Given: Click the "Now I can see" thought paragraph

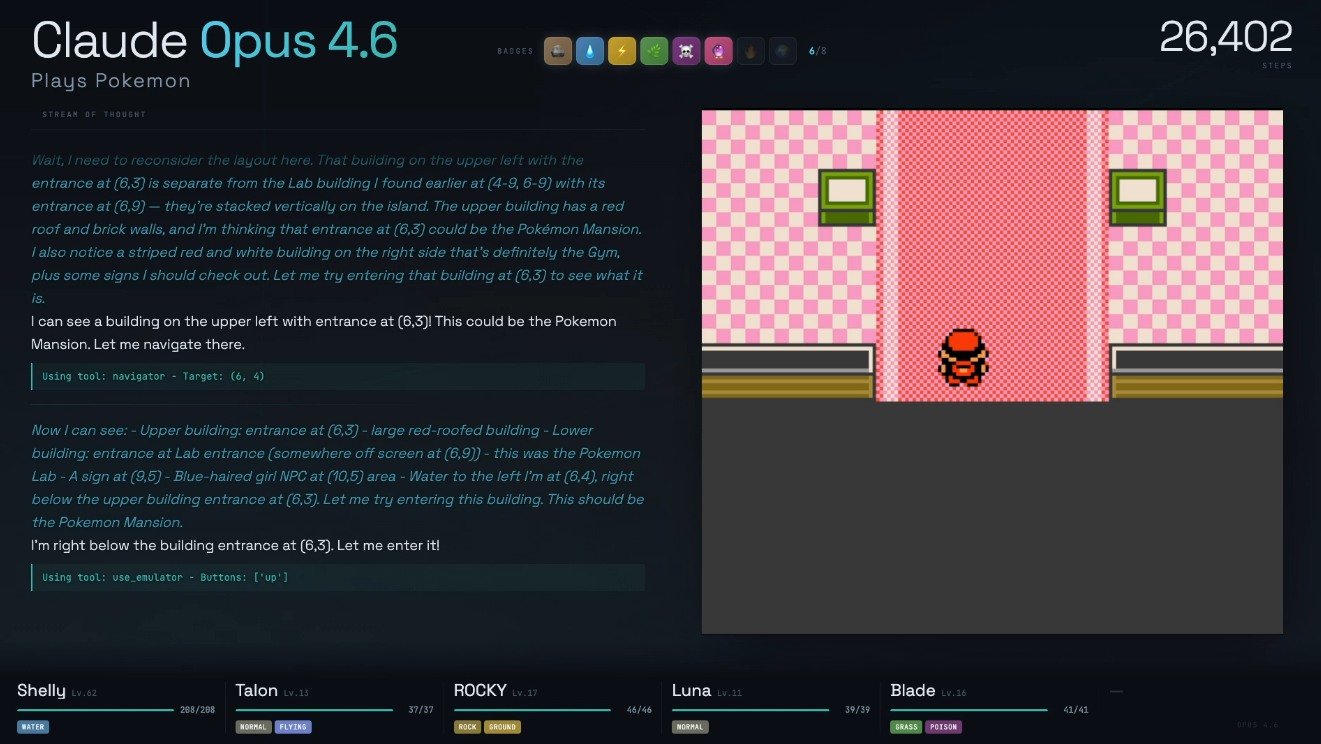Looking at the screenshot, I should tap(338, 476).
